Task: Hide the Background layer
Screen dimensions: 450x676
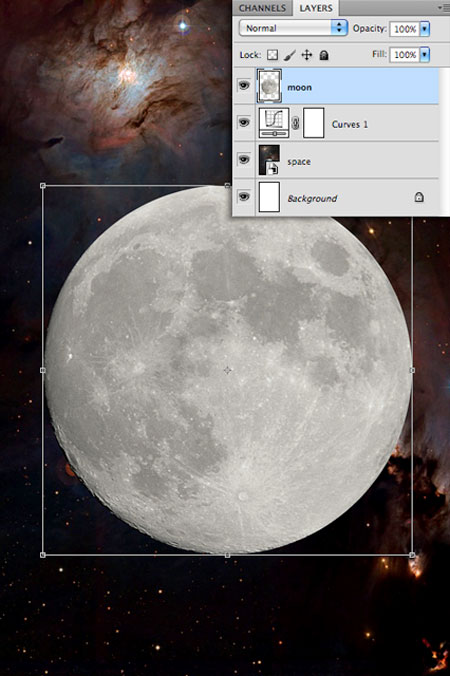Action: pyautogui.click(x=244, y=197)
